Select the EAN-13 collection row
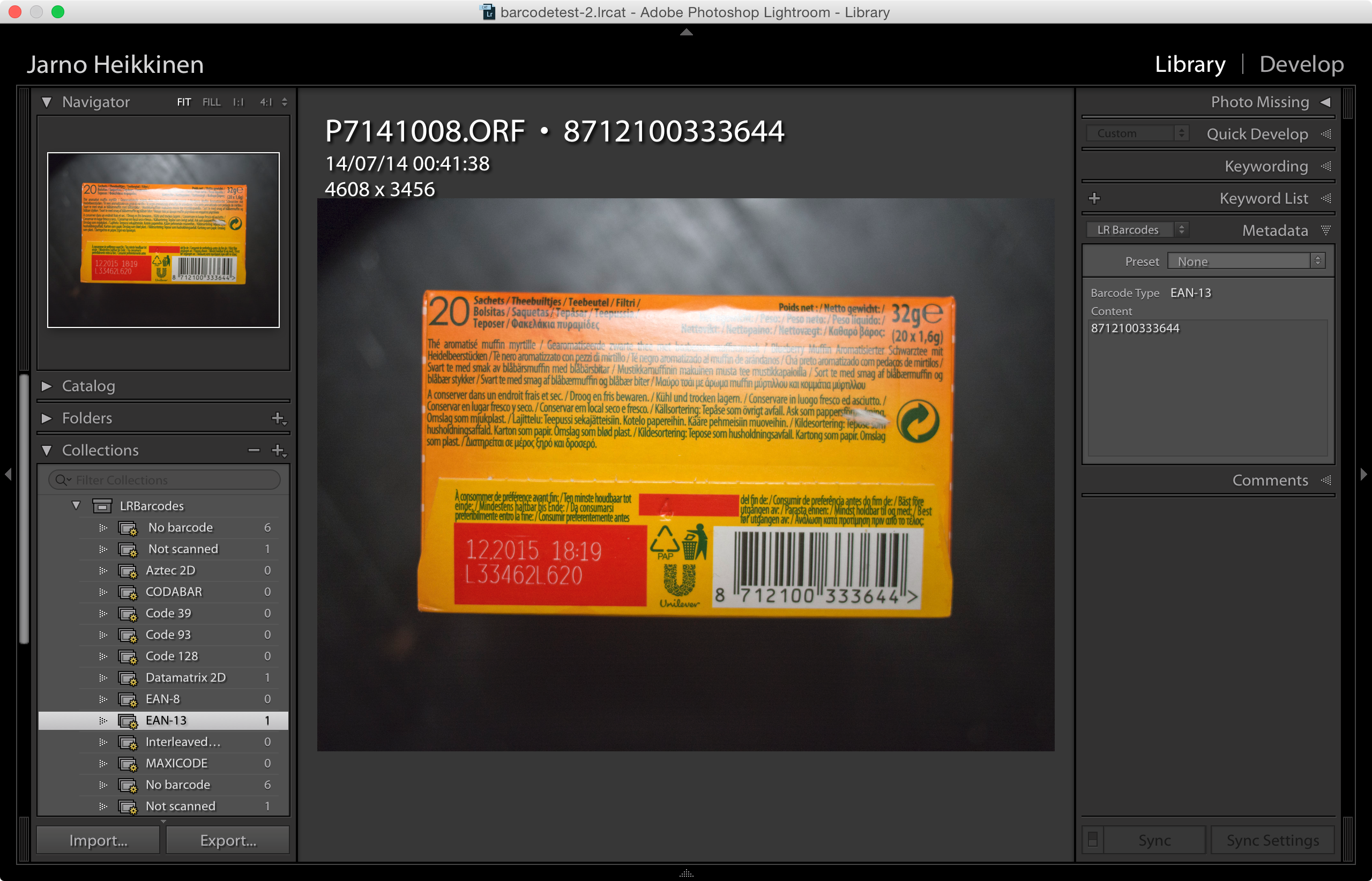Viewport: 1372px width, 881px height. [163, 721]
